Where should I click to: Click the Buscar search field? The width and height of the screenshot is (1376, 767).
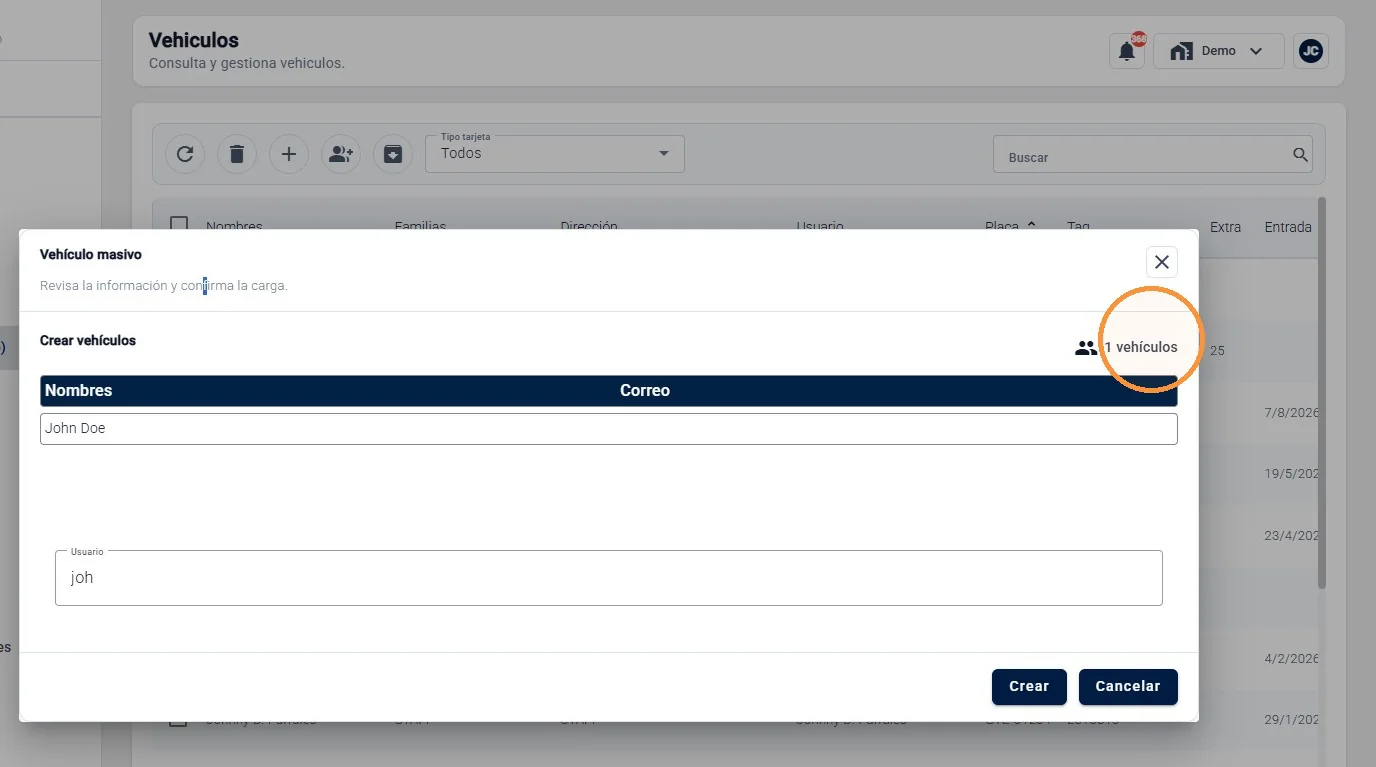pyautogui.click(x=1152, y=155)
